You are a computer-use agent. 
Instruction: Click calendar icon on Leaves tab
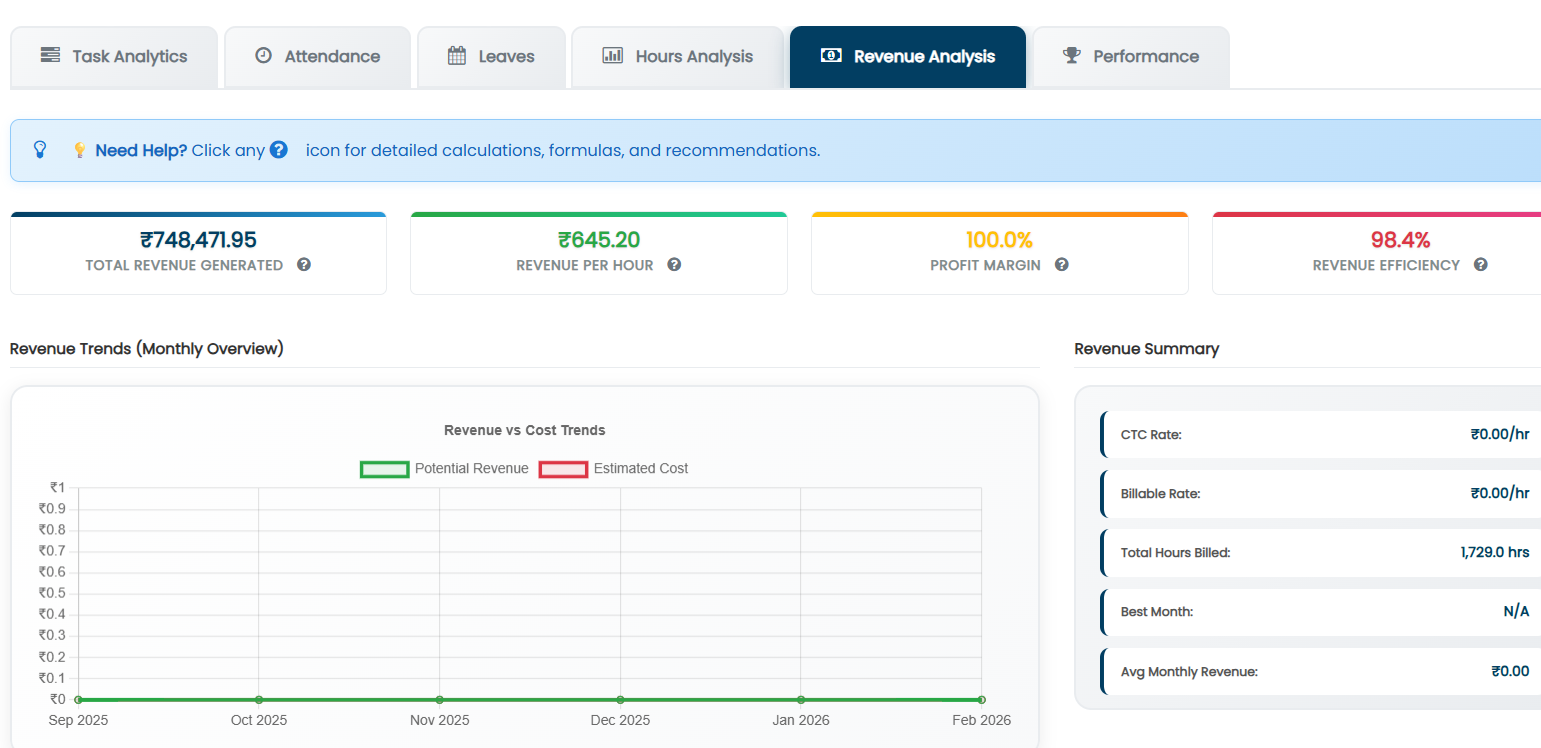pyautogui.click(x=457, y=56)
